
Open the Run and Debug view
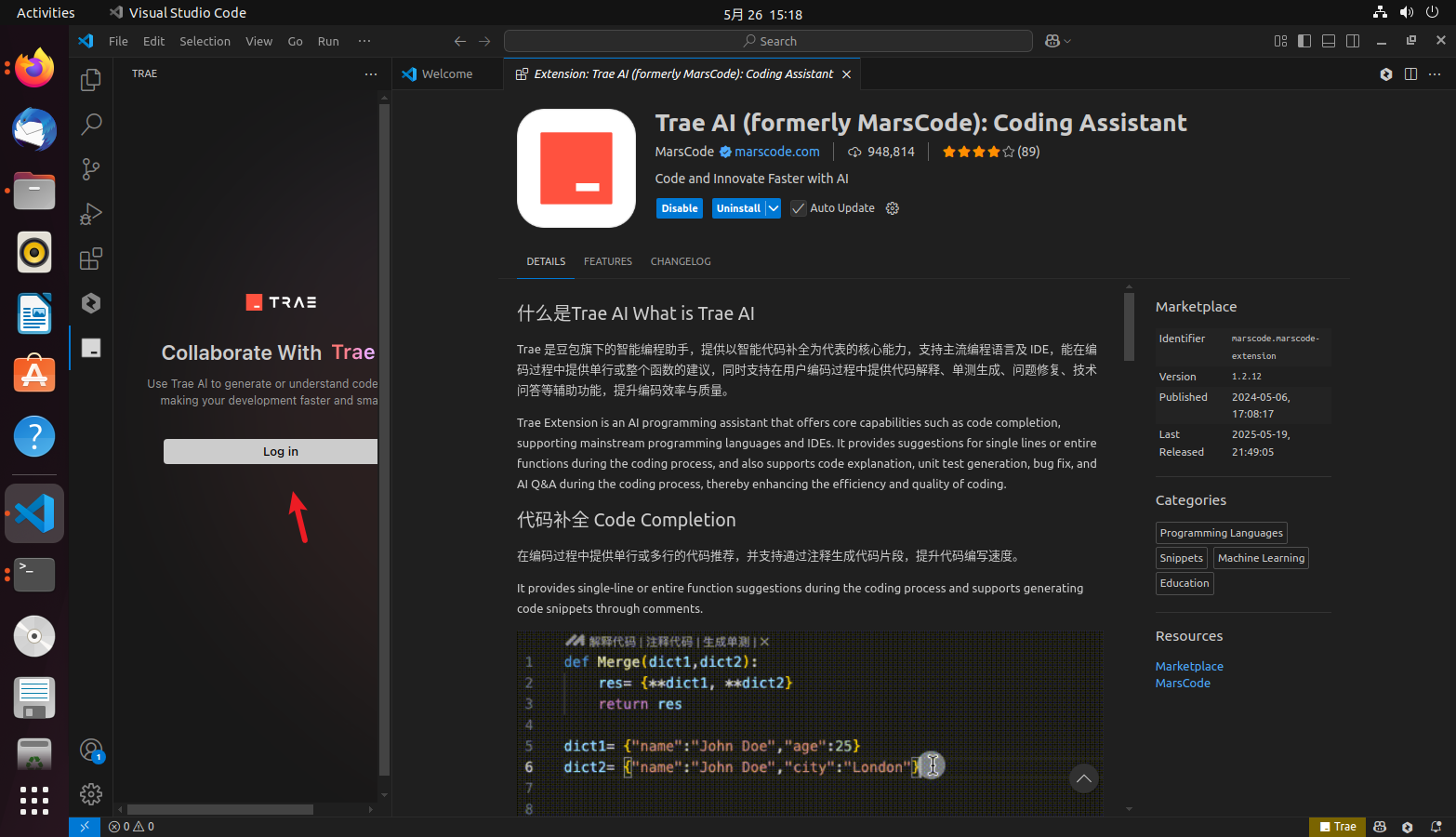click(x=90, y=214)
